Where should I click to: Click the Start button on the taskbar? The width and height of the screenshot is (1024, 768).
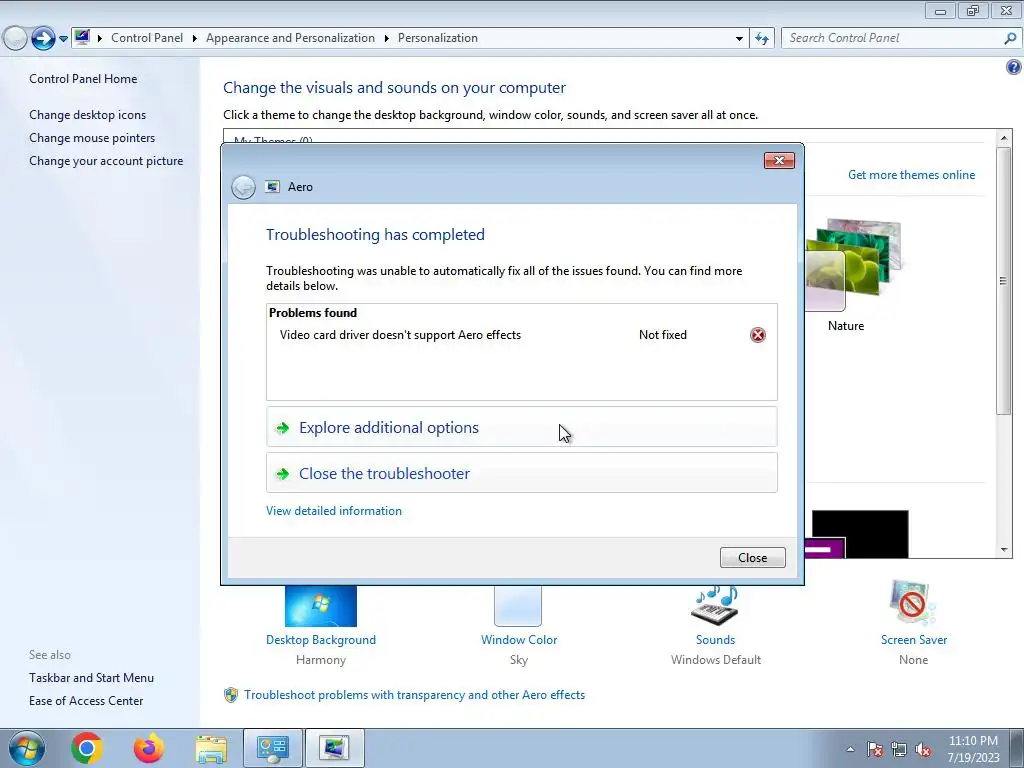click(27, 748)
